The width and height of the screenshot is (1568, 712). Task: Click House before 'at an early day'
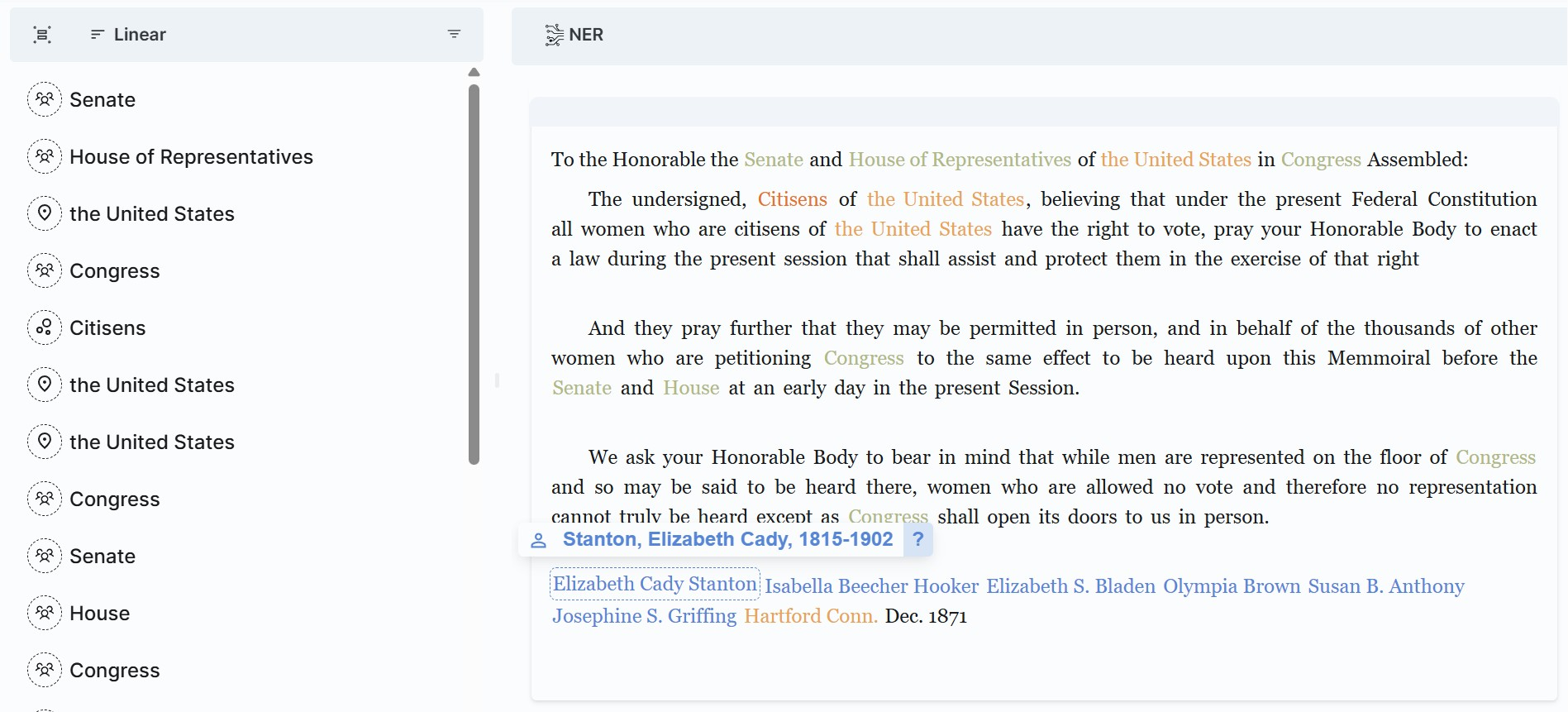click(691, 388)
